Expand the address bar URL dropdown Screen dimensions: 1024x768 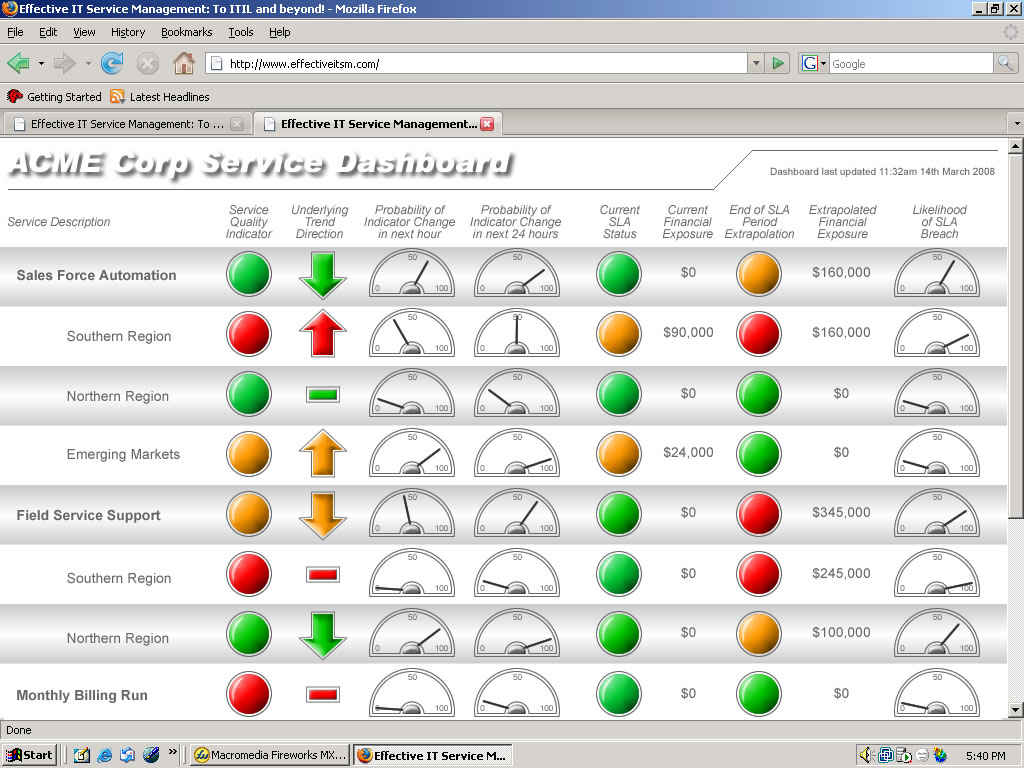click(x=755, y=64)
